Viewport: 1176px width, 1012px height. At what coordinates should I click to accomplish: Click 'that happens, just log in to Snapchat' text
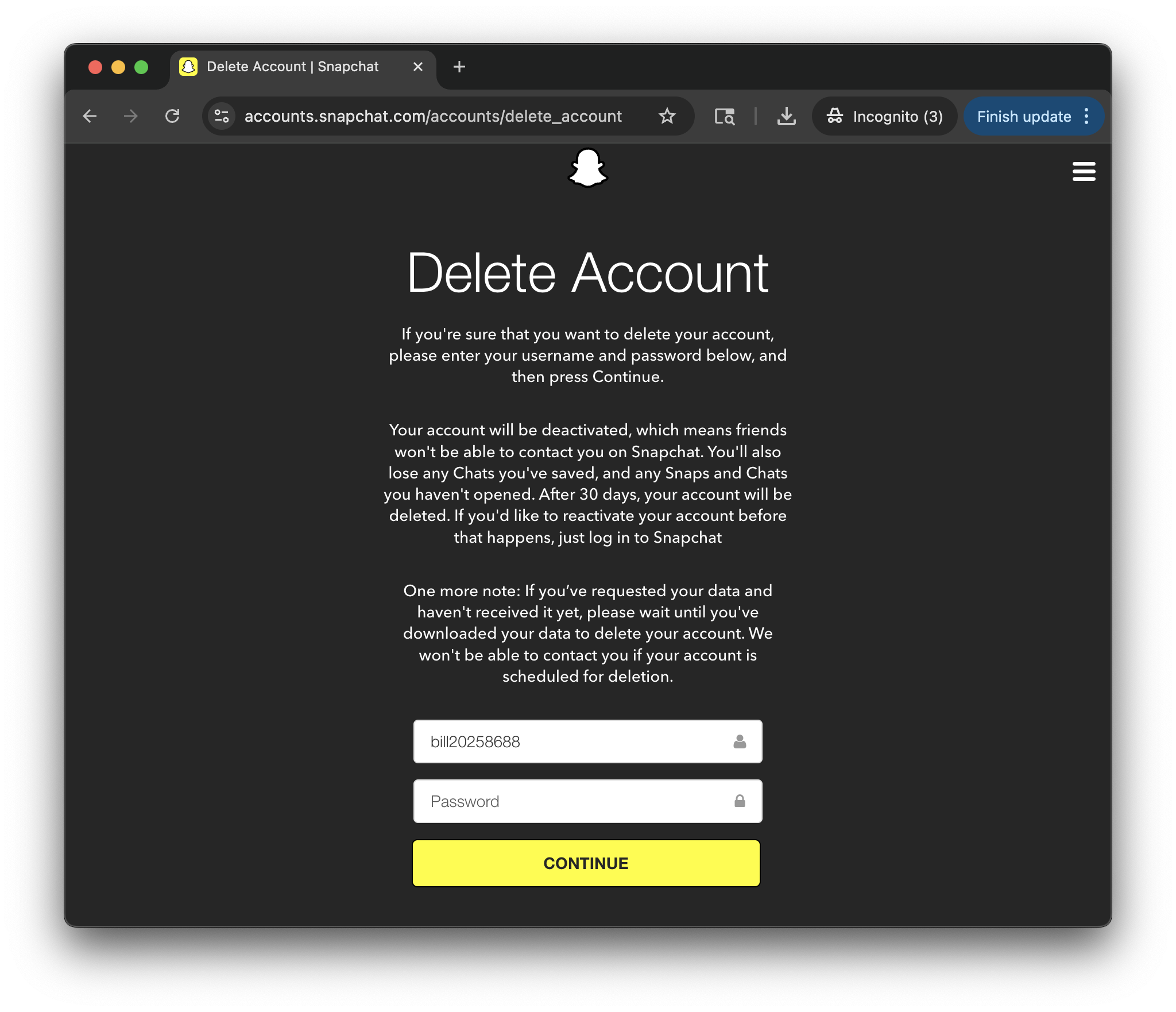[587, 538]
